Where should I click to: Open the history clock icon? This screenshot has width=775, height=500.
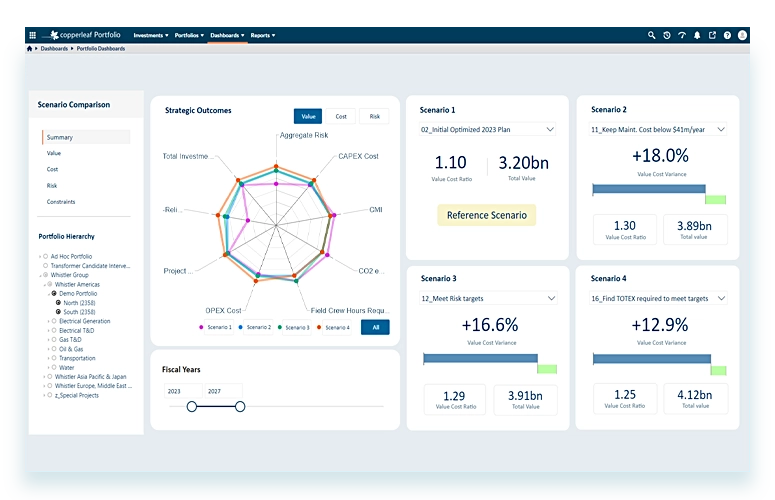tap(667, 35)
